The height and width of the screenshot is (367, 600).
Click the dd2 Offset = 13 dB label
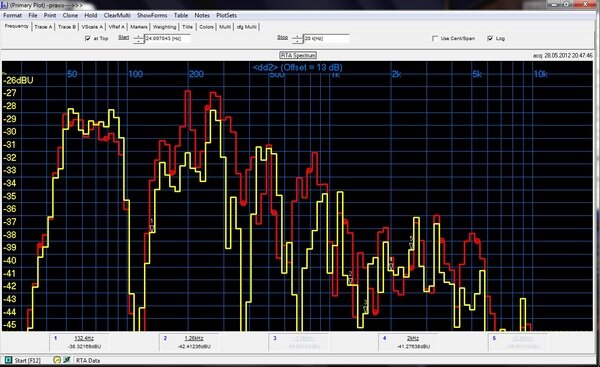297,67
